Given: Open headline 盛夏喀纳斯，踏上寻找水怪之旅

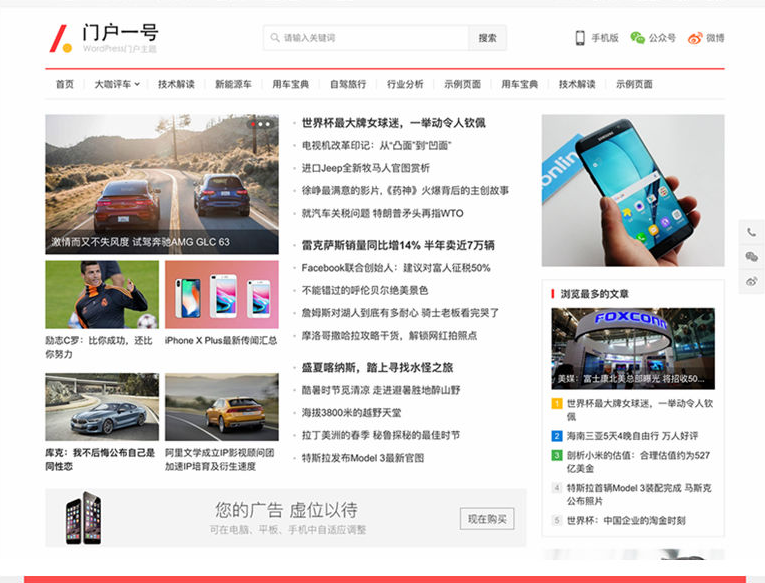Looking at the screenshot, I should click(x=377, y=367).
